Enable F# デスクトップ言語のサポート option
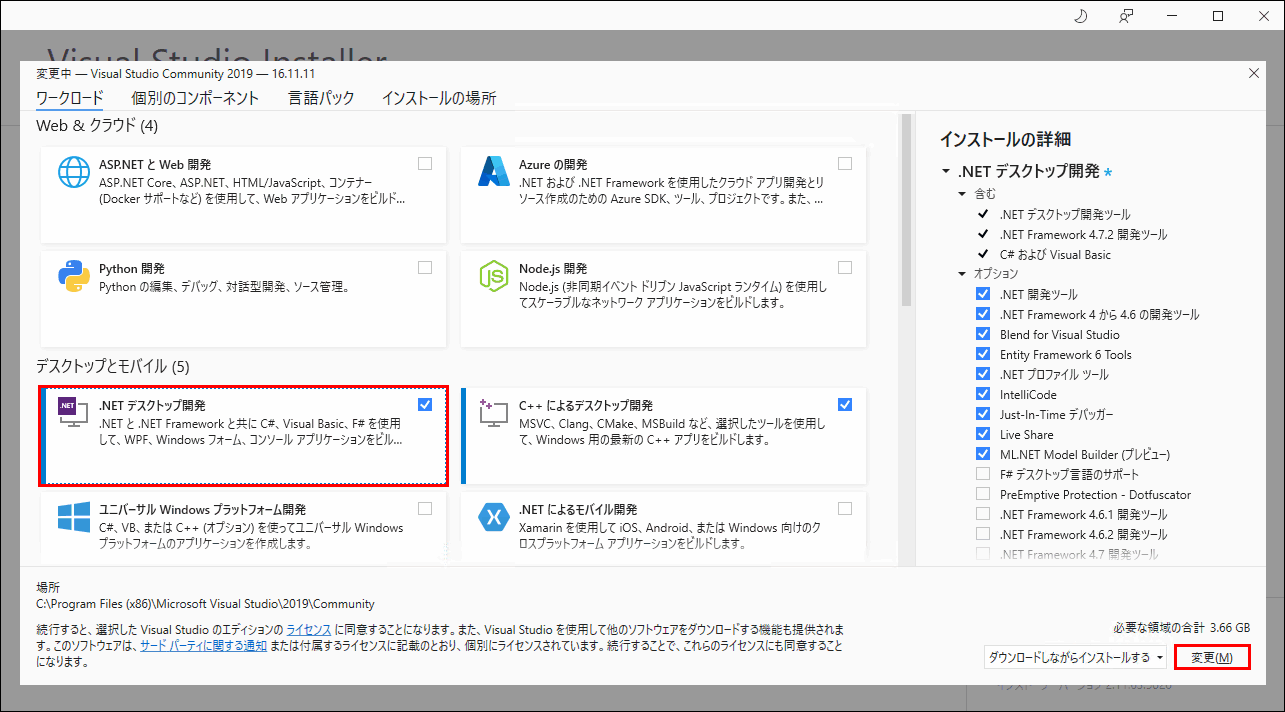Image resolution: width=1285 pixels, height=712 pixels. tap(982, 474)
